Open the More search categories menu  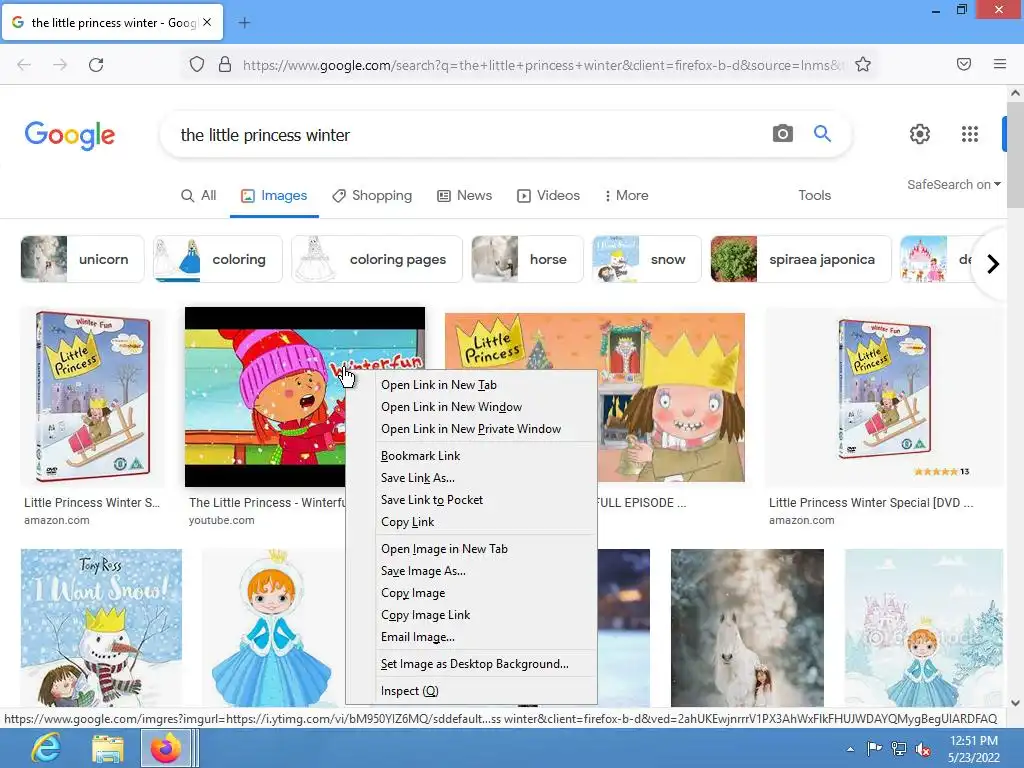pyautogui.click(x=626, y=195)
